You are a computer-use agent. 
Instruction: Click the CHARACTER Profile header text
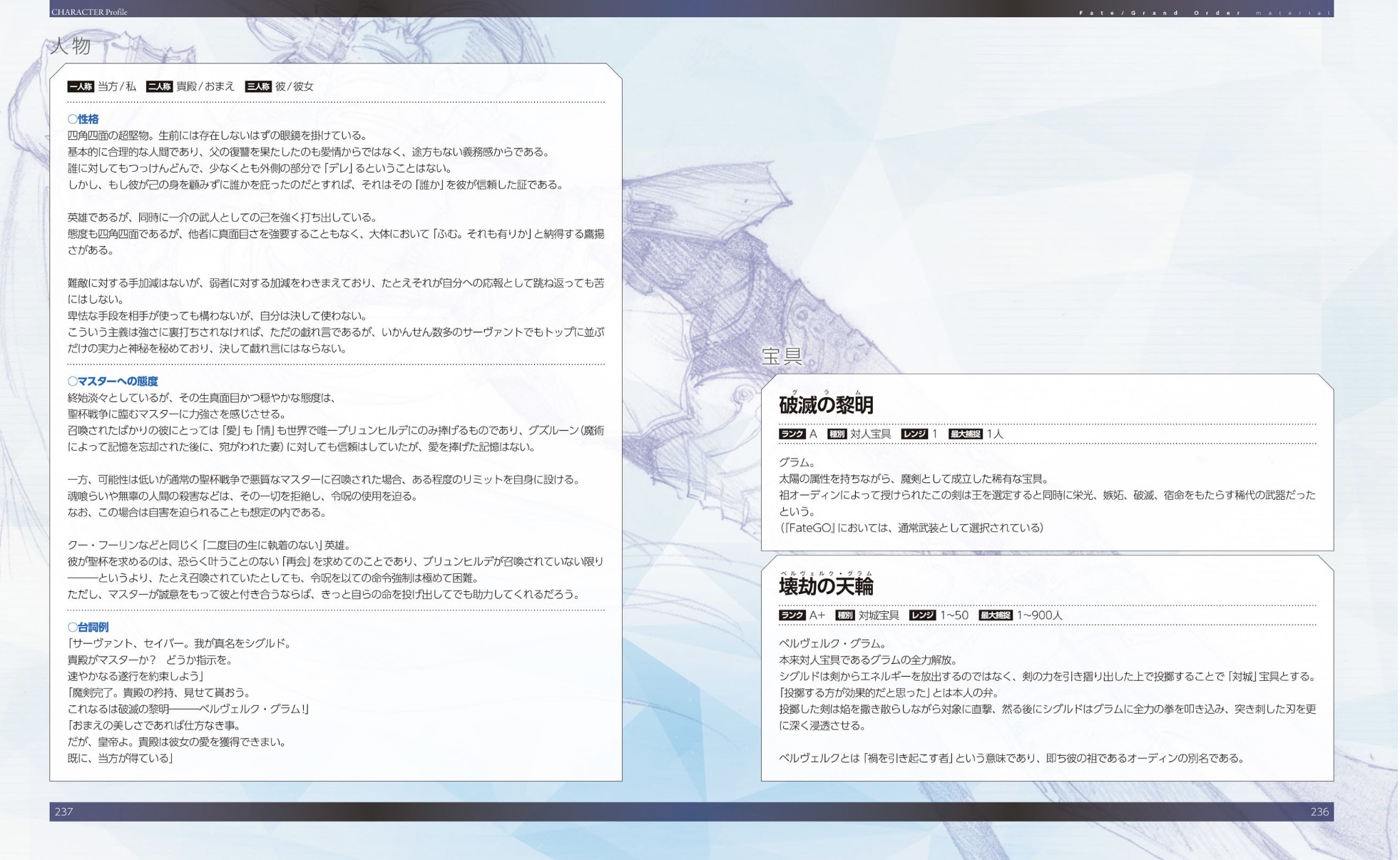pyautogui.click(x=89, y=12)
